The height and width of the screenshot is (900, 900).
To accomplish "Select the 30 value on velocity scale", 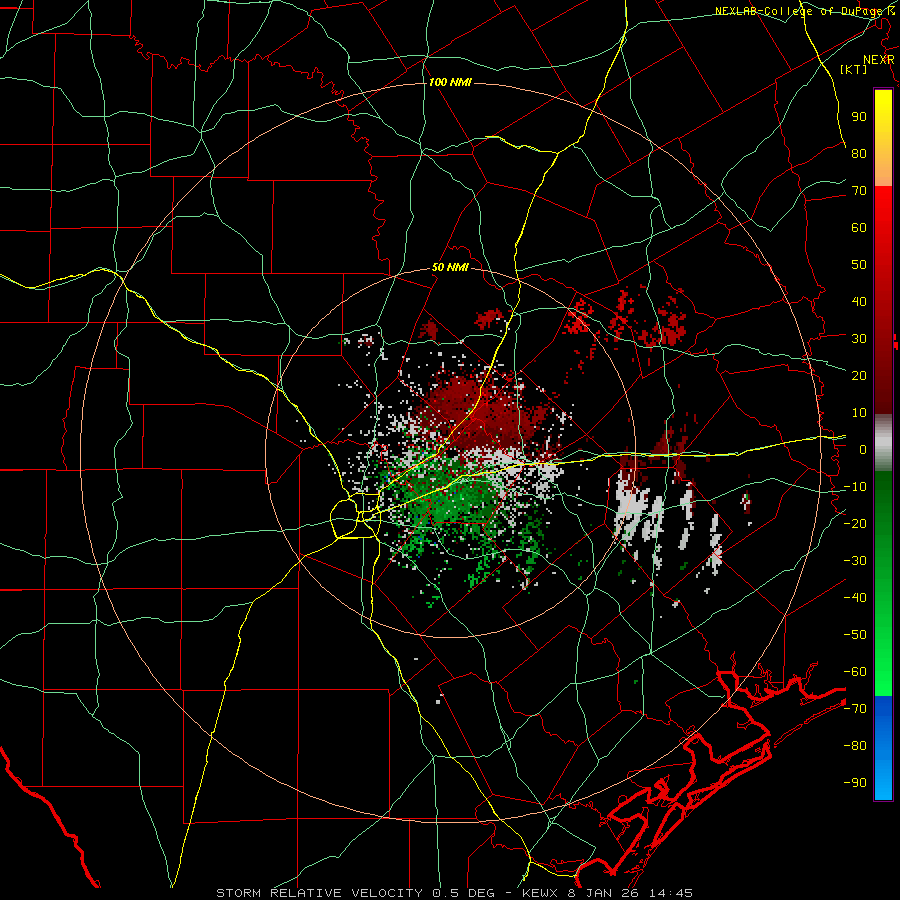I will [x=859, y=339].
